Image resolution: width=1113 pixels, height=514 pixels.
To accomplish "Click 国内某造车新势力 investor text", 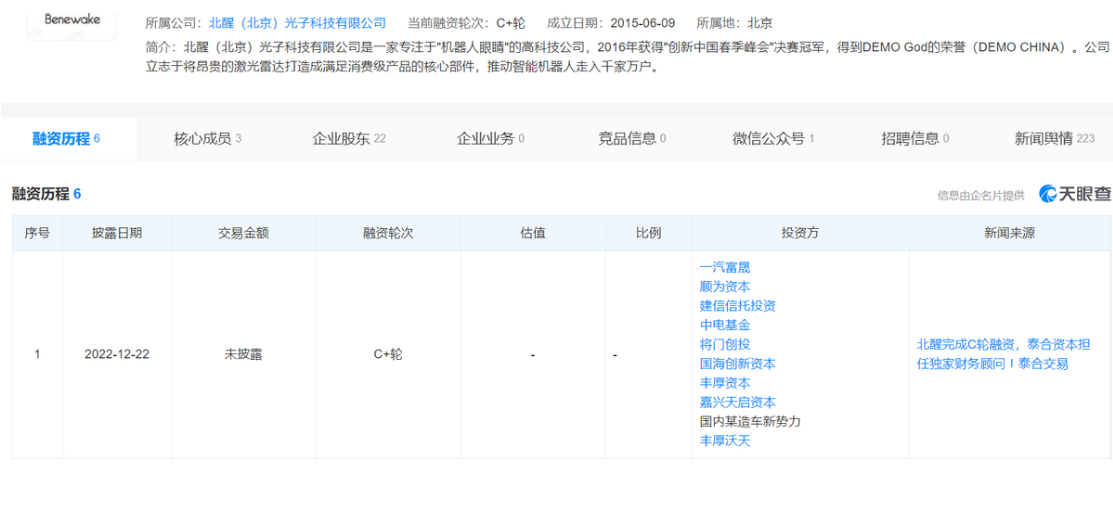I will click(x=750, y=421).
